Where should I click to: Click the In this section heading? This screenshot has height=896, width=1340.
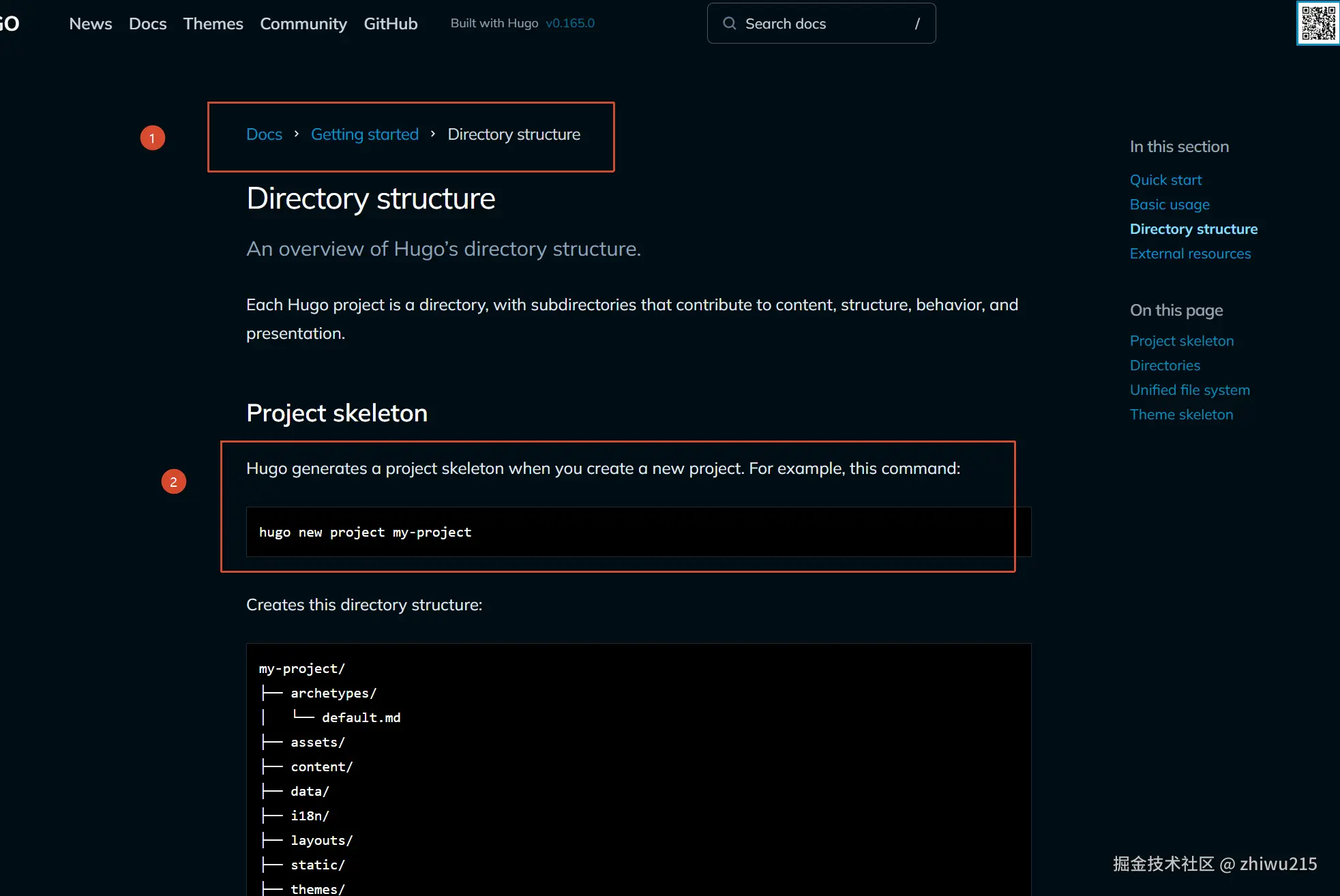1180,147
